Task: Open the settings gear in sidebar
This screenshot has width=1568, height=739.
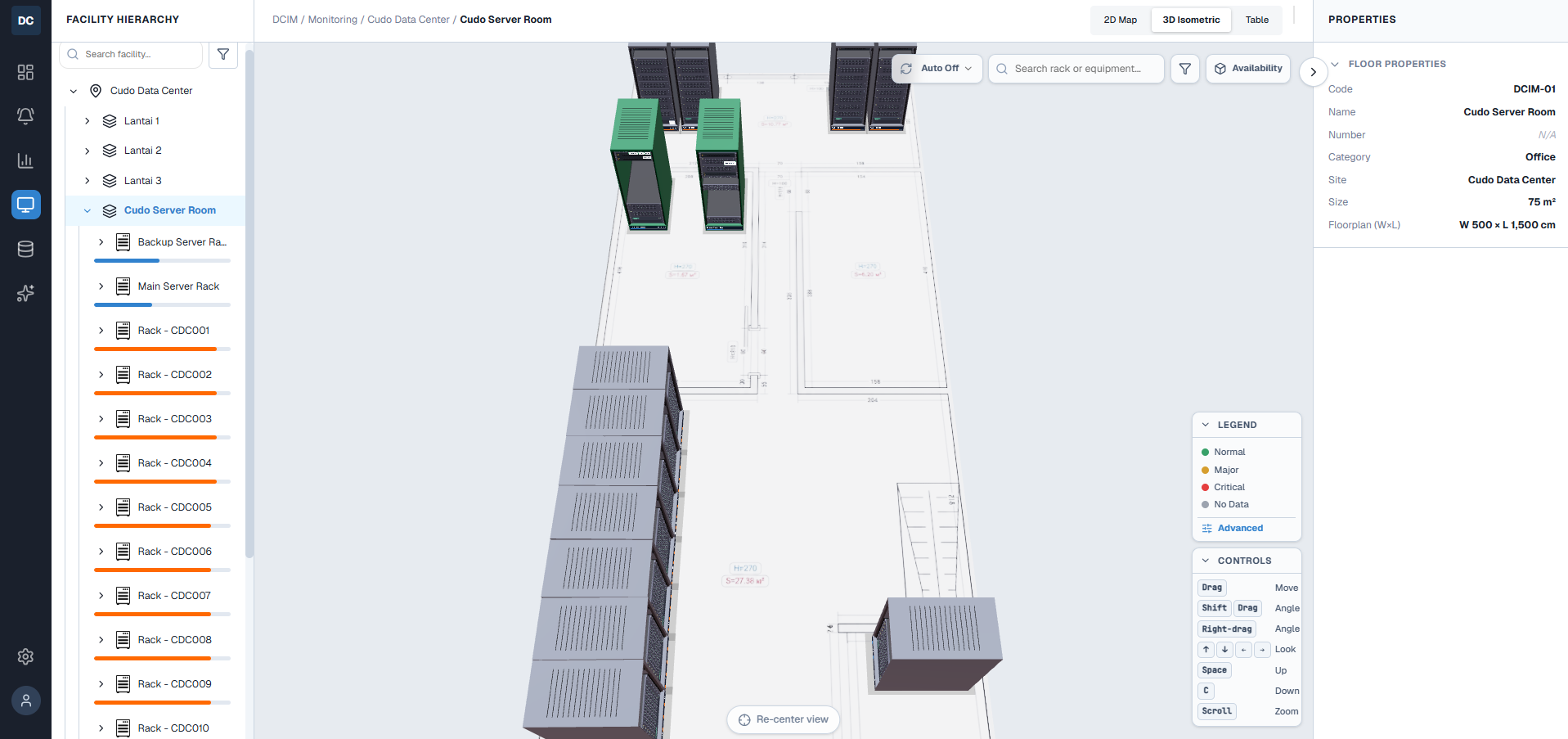Action: tap(25, 656)
